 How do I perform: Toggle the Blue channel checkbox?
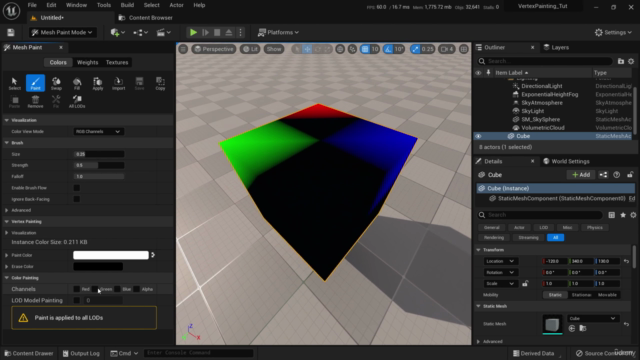117,289
